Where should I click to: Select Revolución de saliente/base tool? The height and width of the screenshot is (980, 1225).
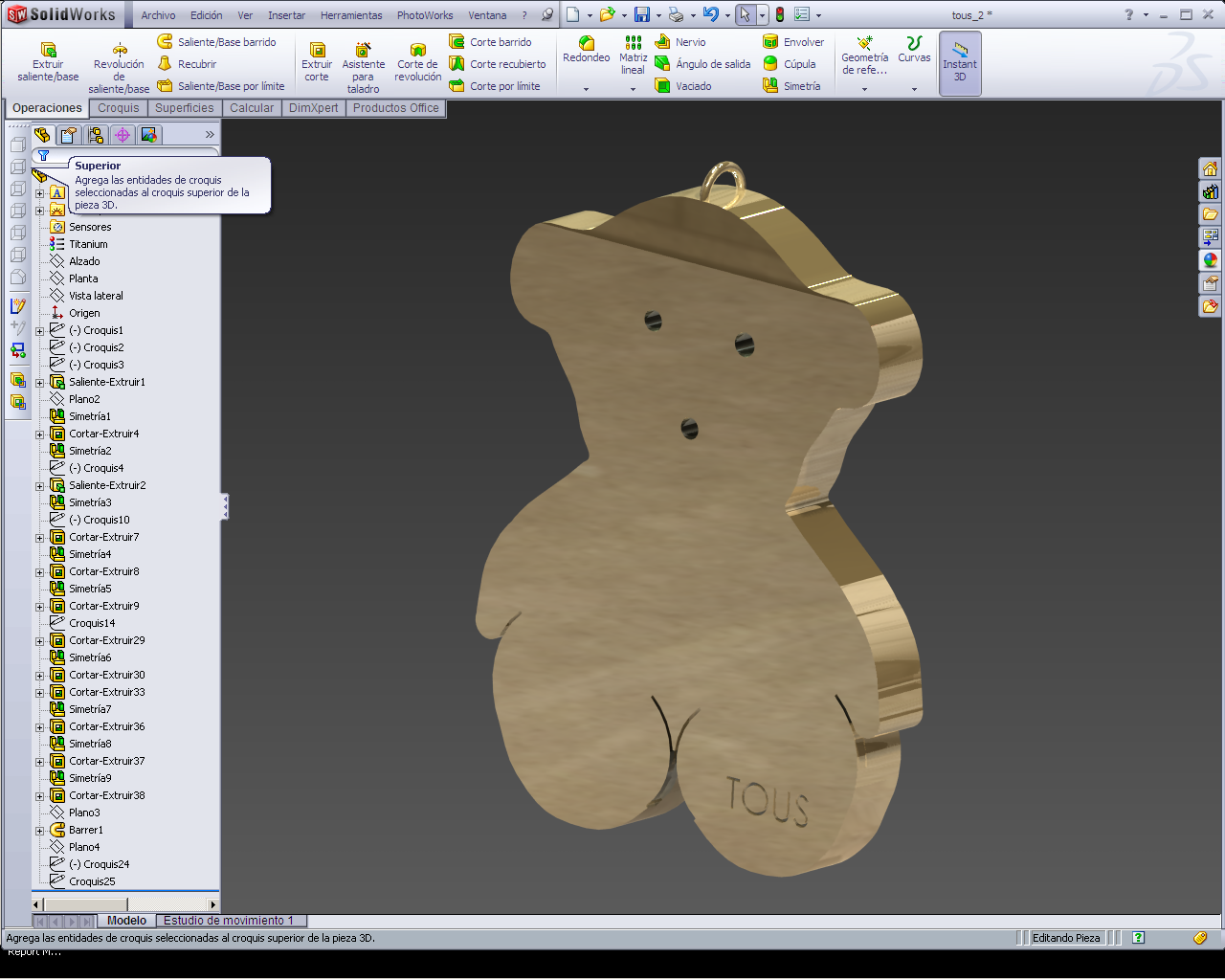pos(119,68)
